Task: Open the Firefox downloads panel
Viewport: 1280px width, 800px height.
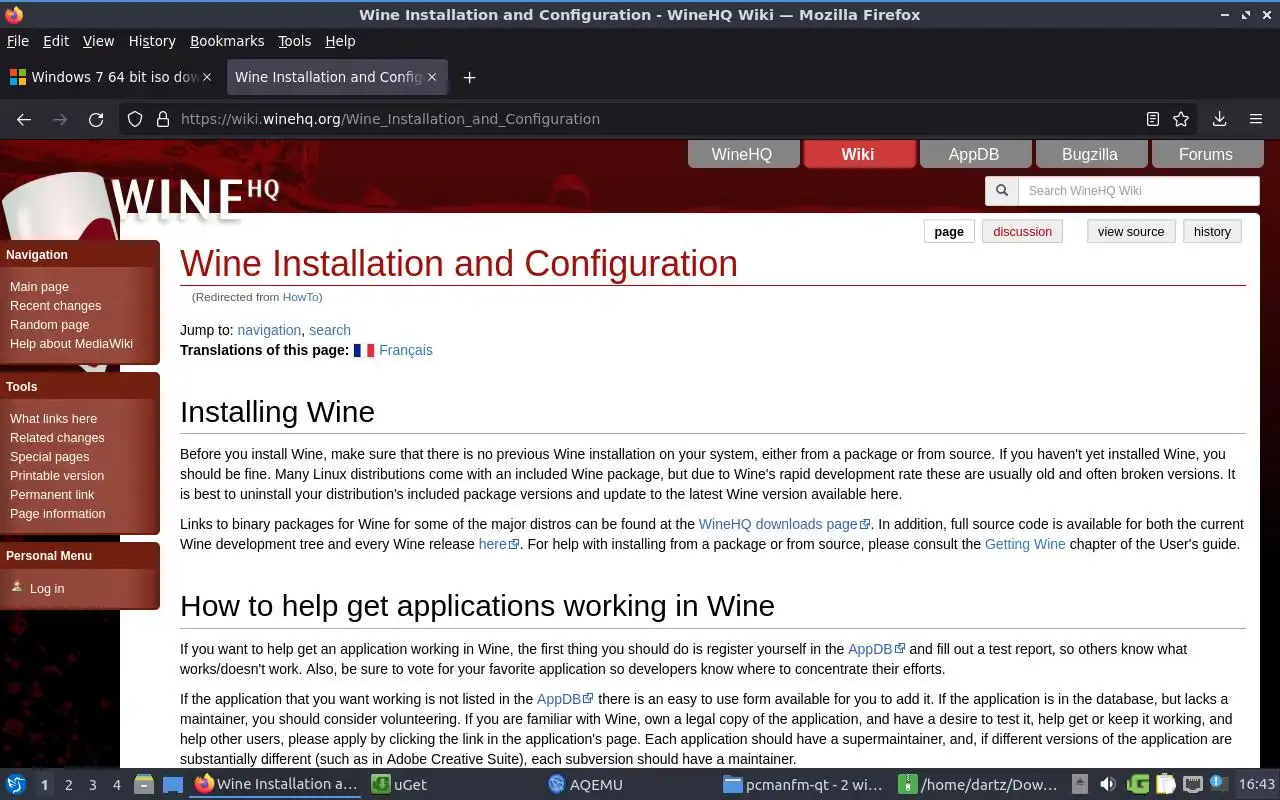Action: tap(1219, 119)
